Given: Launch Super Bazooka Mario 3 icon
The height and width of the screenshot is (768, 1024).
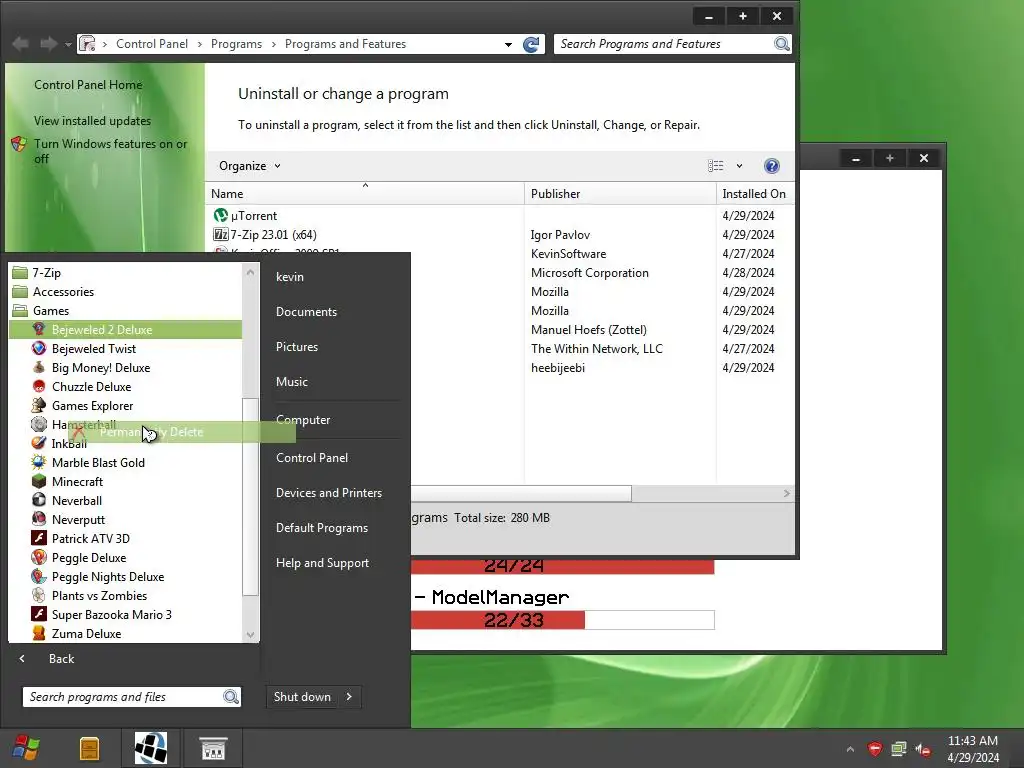Looking at the screenshot, I should point(39,614).
